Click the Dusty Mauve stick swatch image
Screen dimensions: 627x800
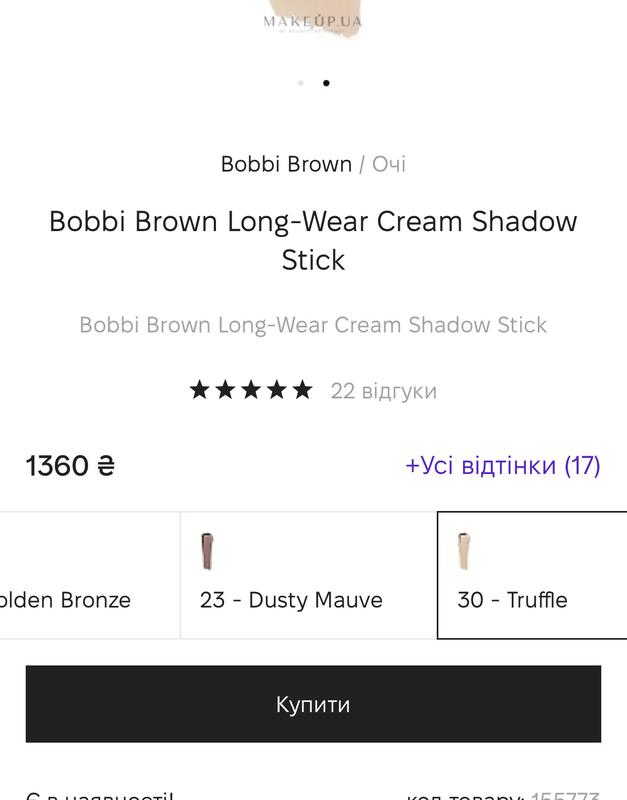click(x=208, y=551)
